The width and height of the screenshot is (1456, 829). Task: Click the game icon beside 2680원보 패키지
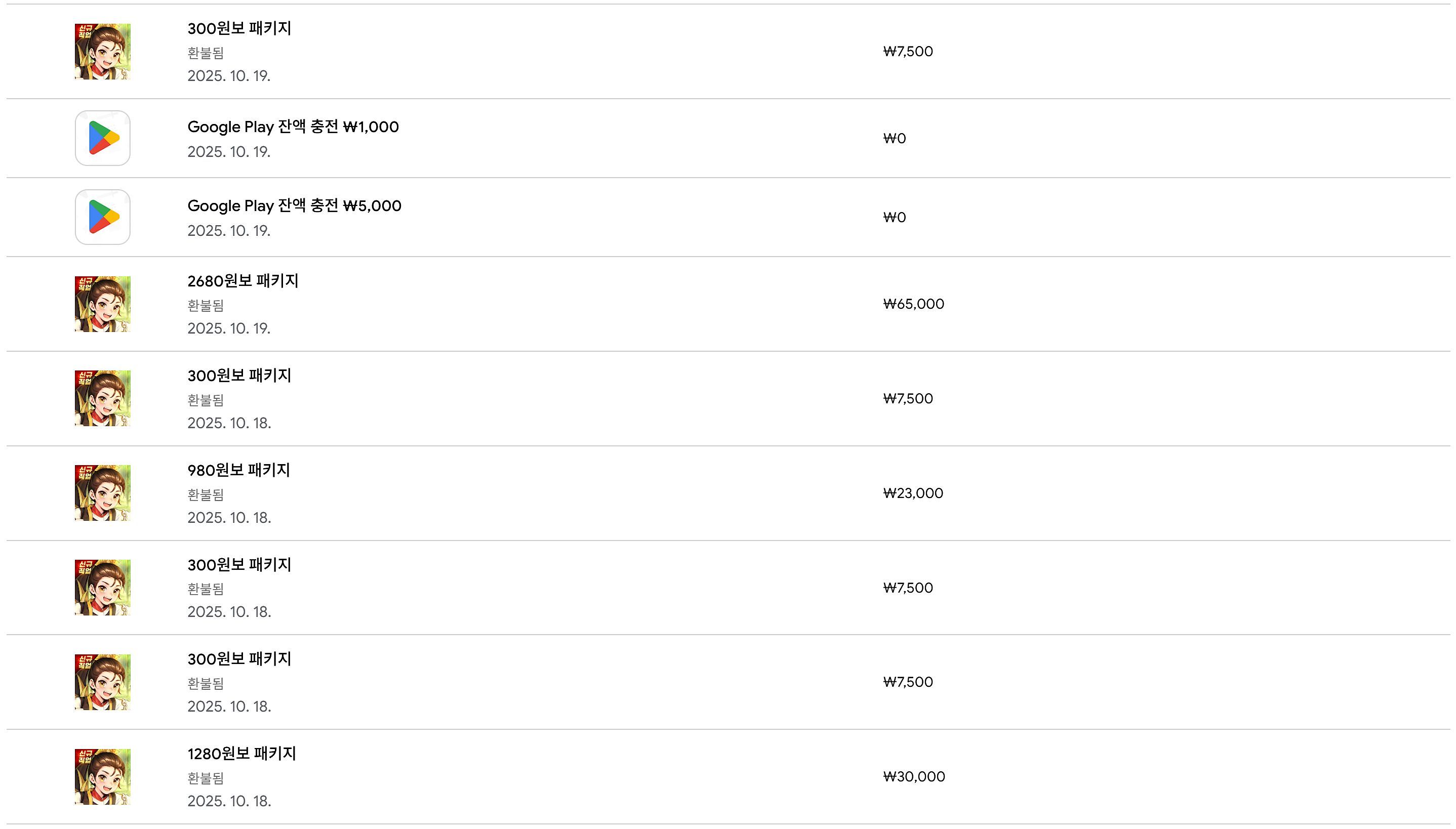[x=102, y=304]
